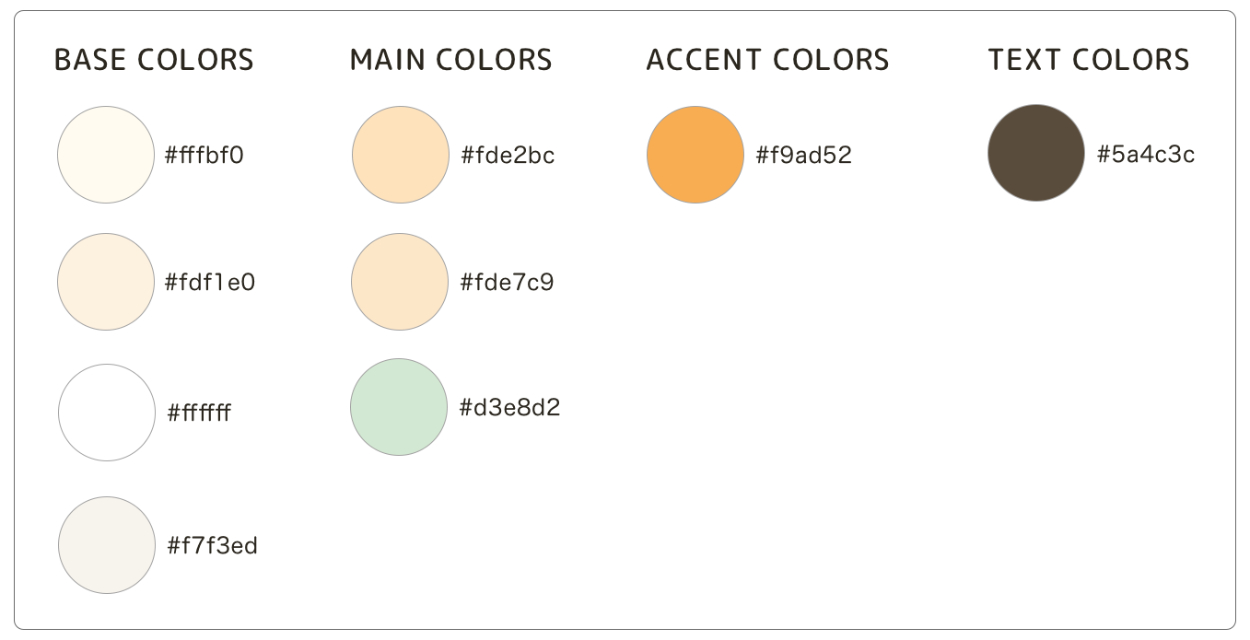Choose the dark brown #5a4c3c swatch

[x=1036, y=153]
